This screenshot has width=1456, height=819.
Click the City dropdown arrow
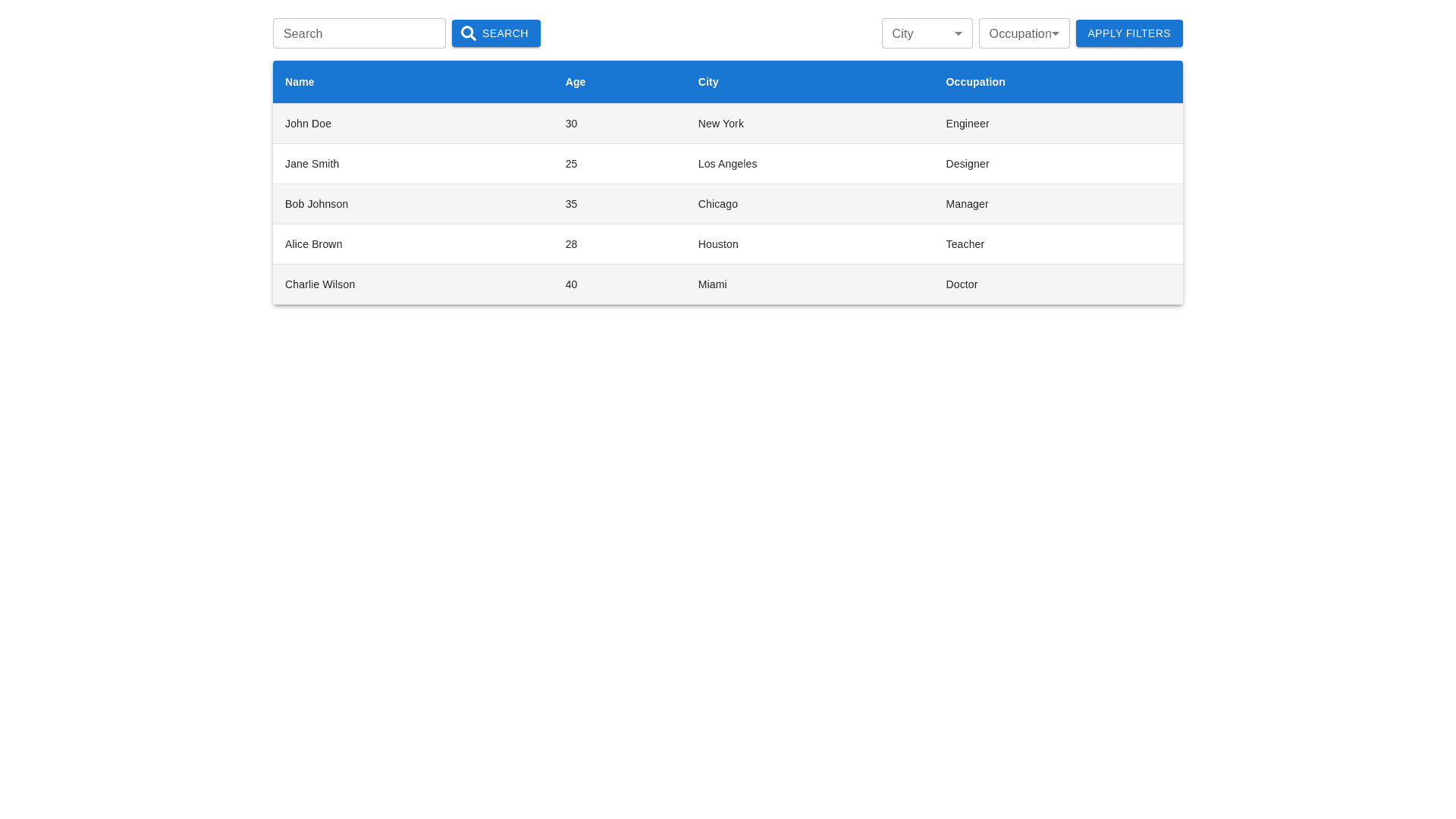pos(959,33)
